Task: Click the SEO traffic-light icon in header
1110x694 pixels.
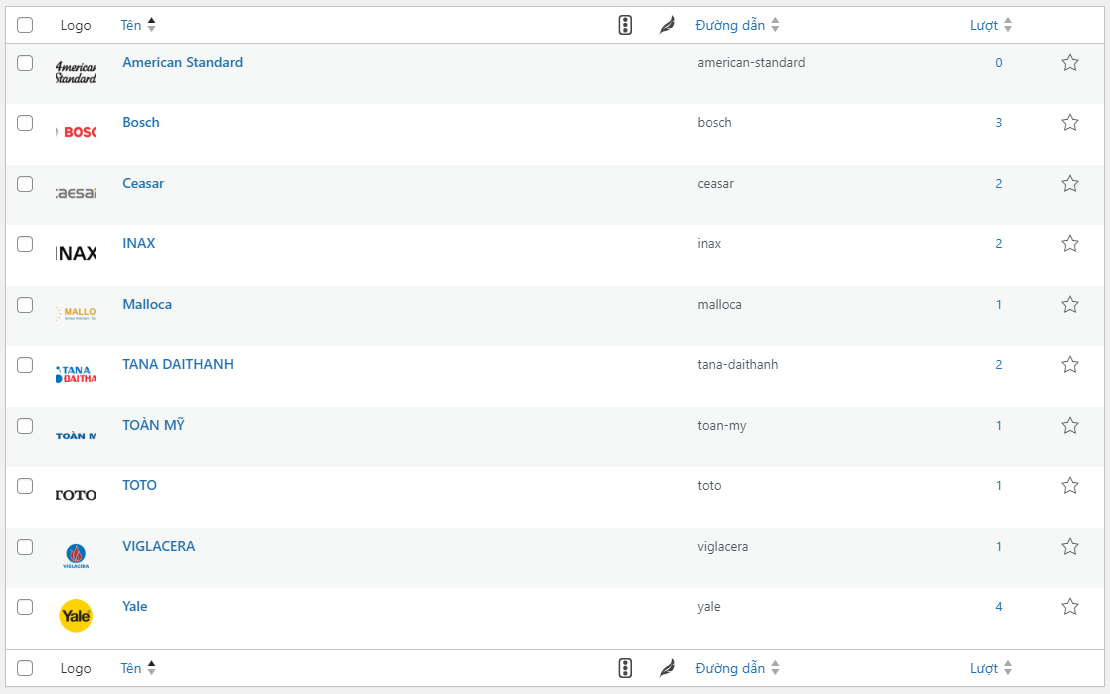Action: (625, 25)
